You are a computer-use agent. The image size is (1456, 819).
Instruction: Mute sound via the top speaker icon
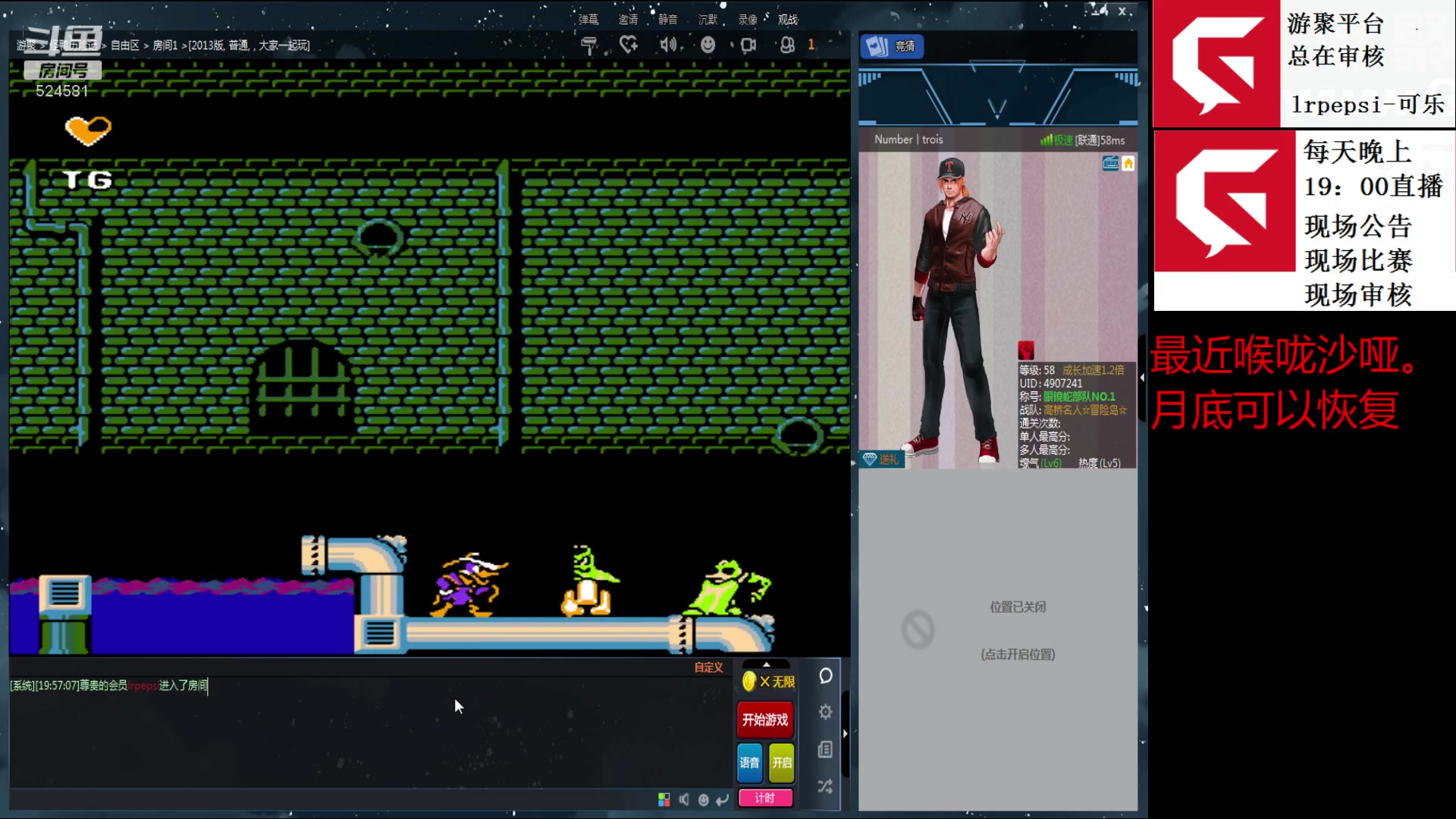click(x=668, y=45)
